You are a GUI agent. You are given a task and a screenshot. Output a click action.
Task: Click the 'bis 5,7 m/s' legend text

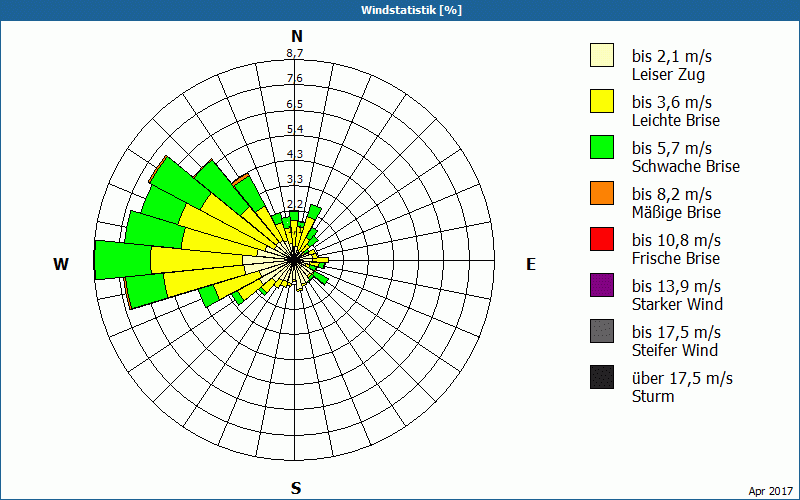[671, 148]
